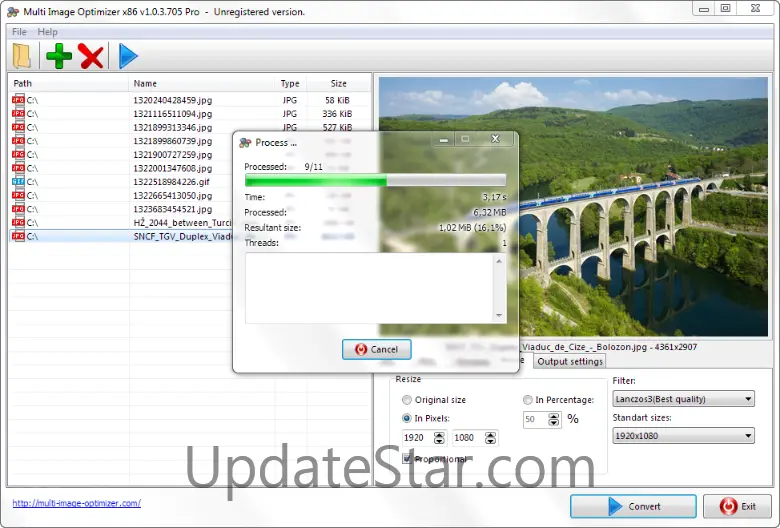Click GIF file icon of 1322518984226.gif row
780x528 pixels.
[18, 182]
